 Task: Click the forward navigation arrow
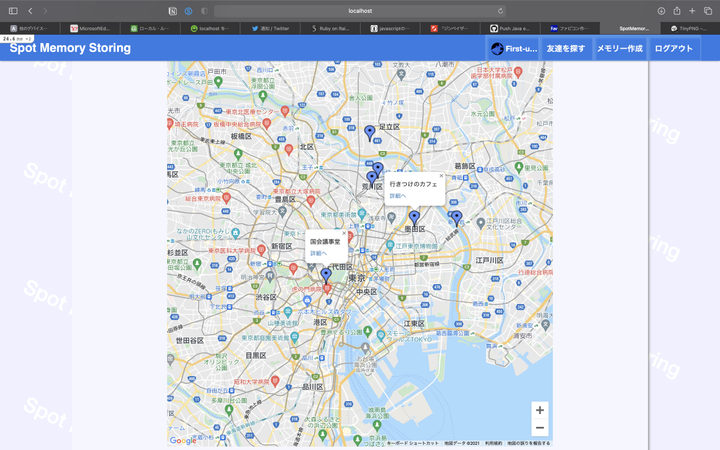point(45,11)
